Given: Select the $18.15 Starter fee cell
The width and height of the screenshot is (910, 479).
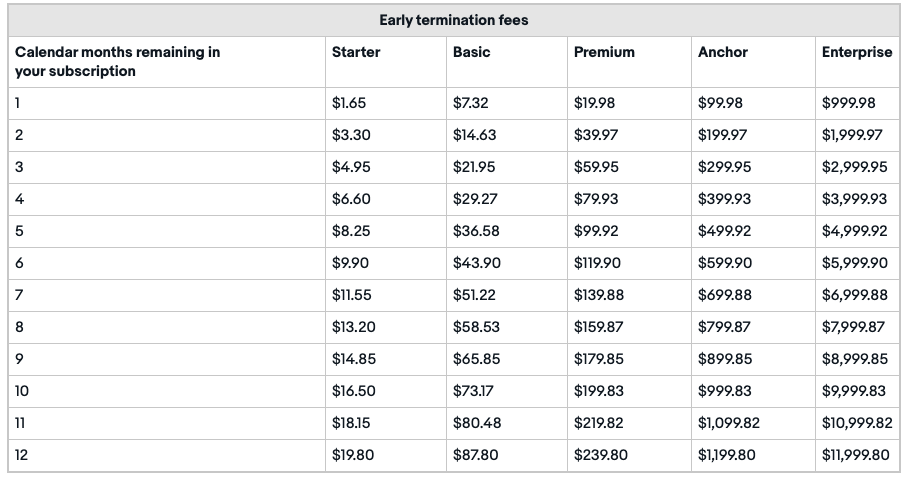Looking at the screenshot, I should click(x=351, y=423).
